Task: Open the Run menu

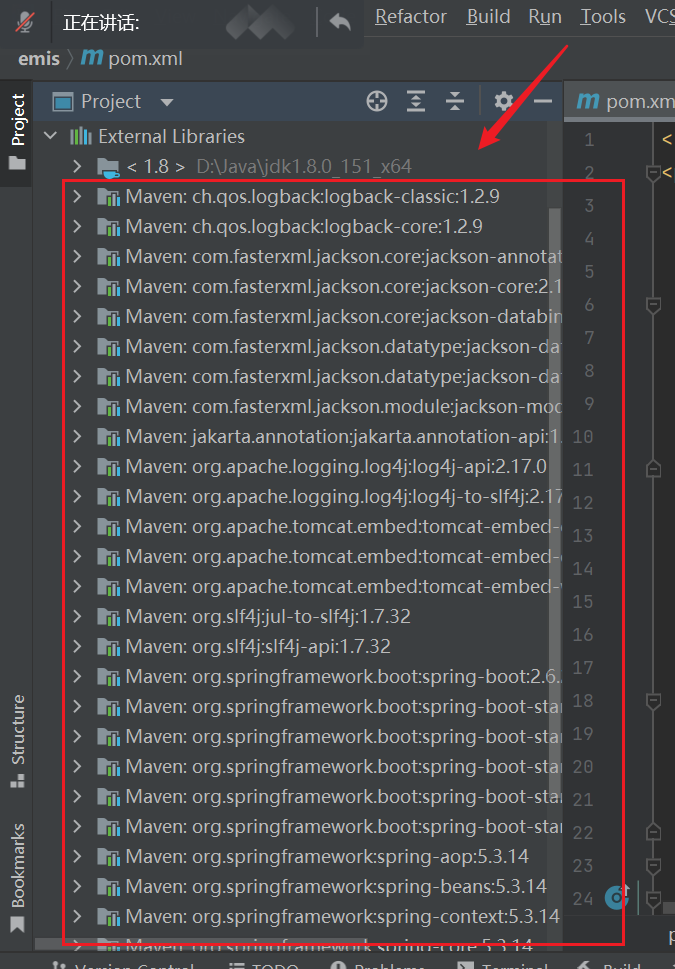Action: point(545,17)
